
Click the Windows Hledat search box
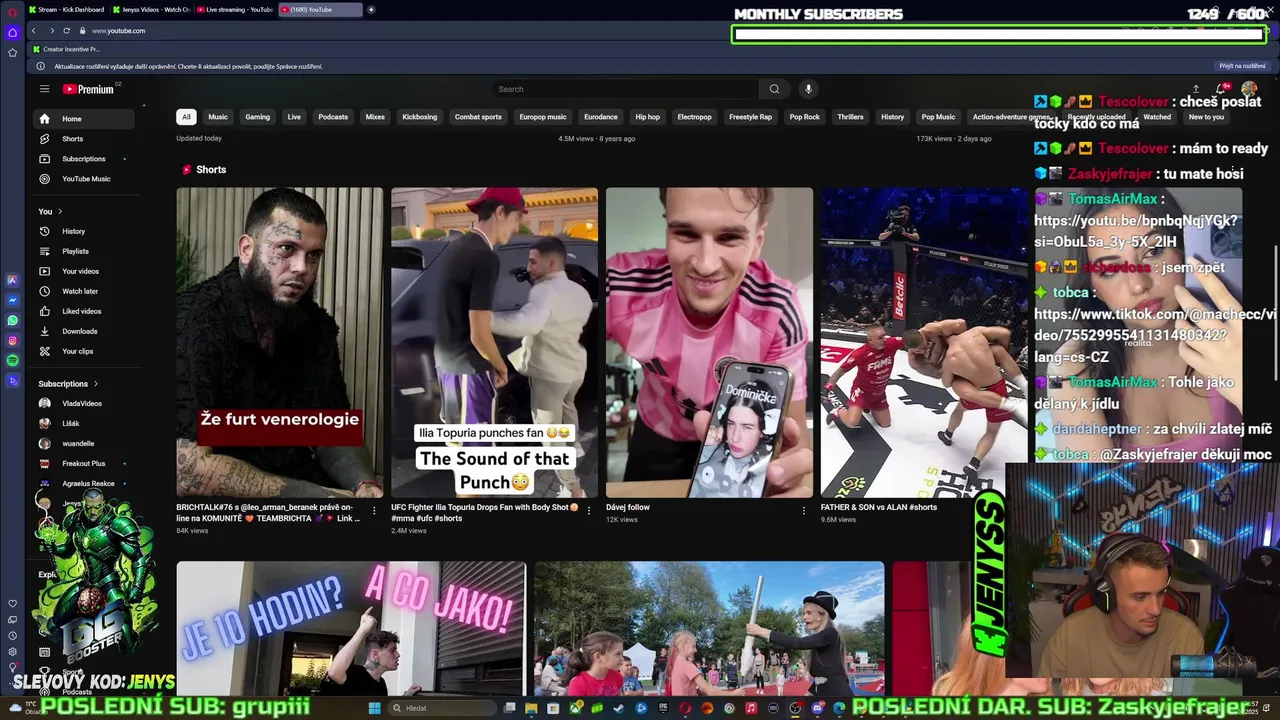point(440,708)
